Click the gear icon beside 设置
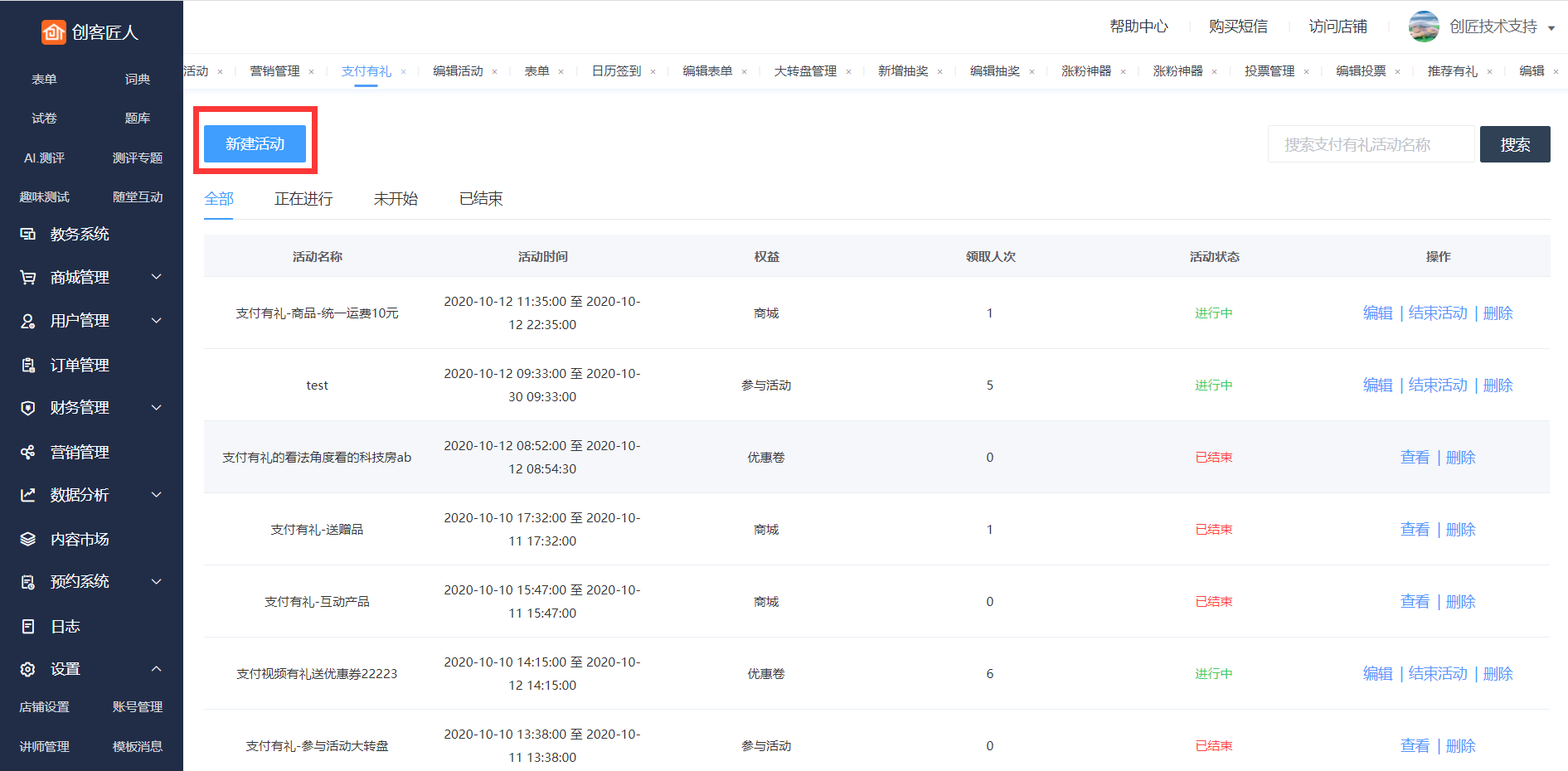Screen dimensions: 1568x771 pyautogui.click(x=28, y=669)
